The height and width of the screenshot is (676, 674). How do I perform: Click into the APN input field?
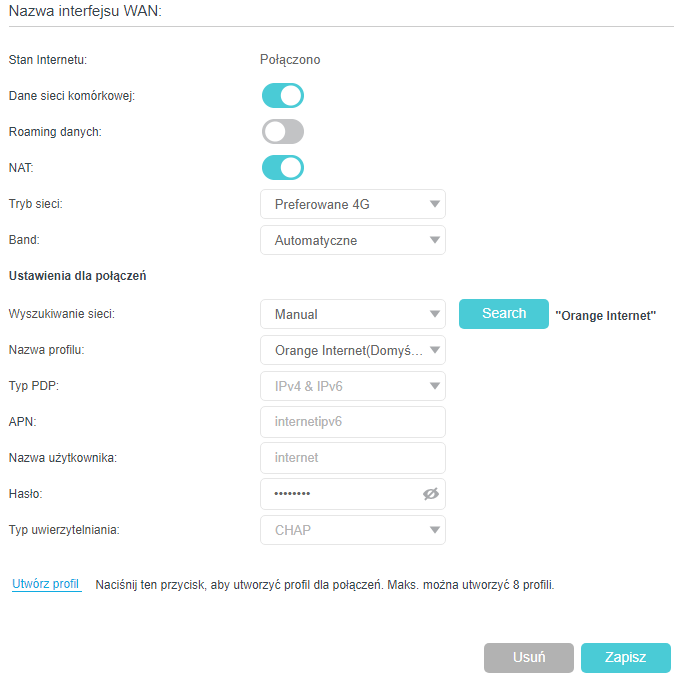(352, 422)
